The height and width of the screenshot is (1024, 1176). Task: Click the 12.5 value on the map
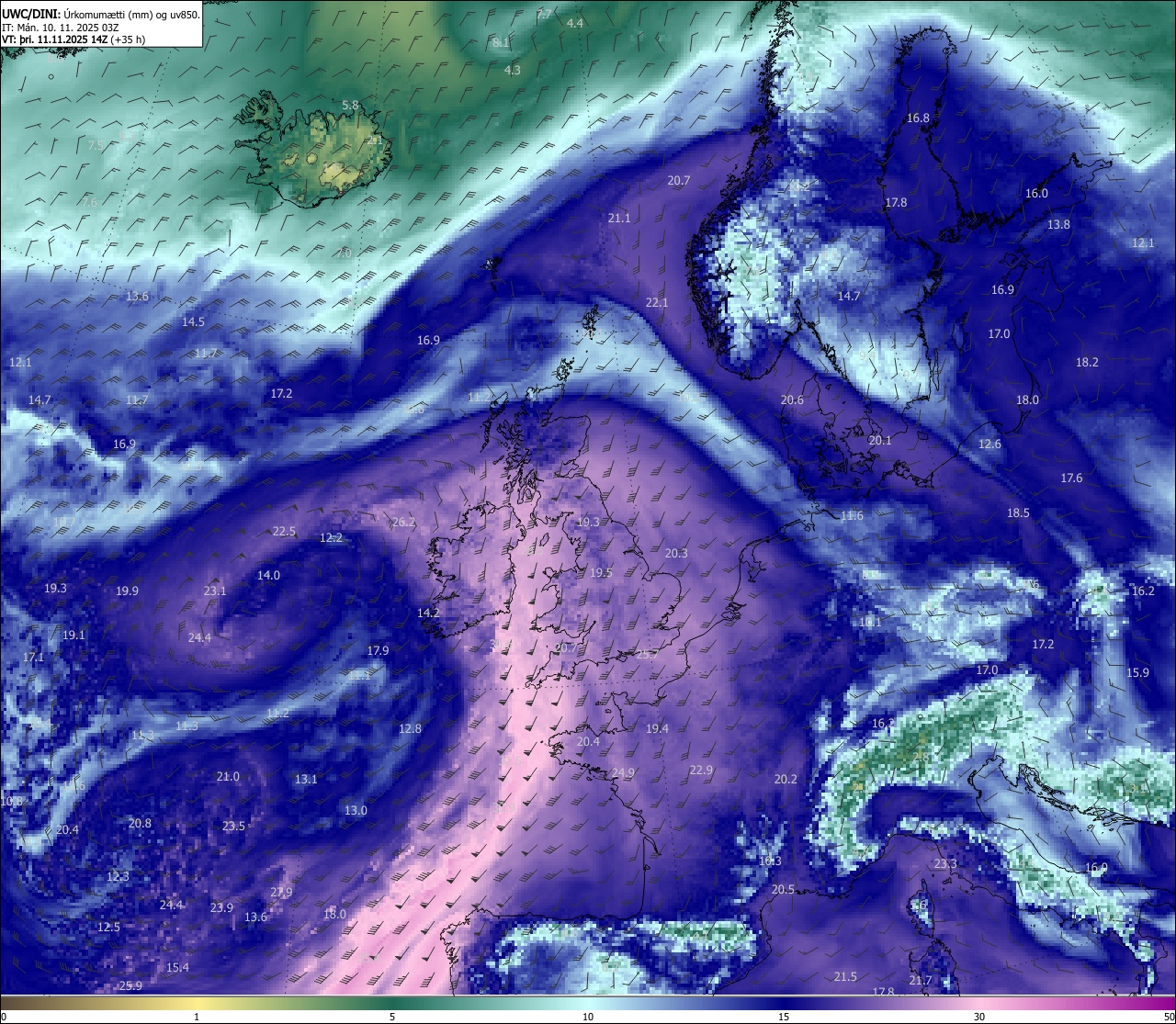click(108, 927)
